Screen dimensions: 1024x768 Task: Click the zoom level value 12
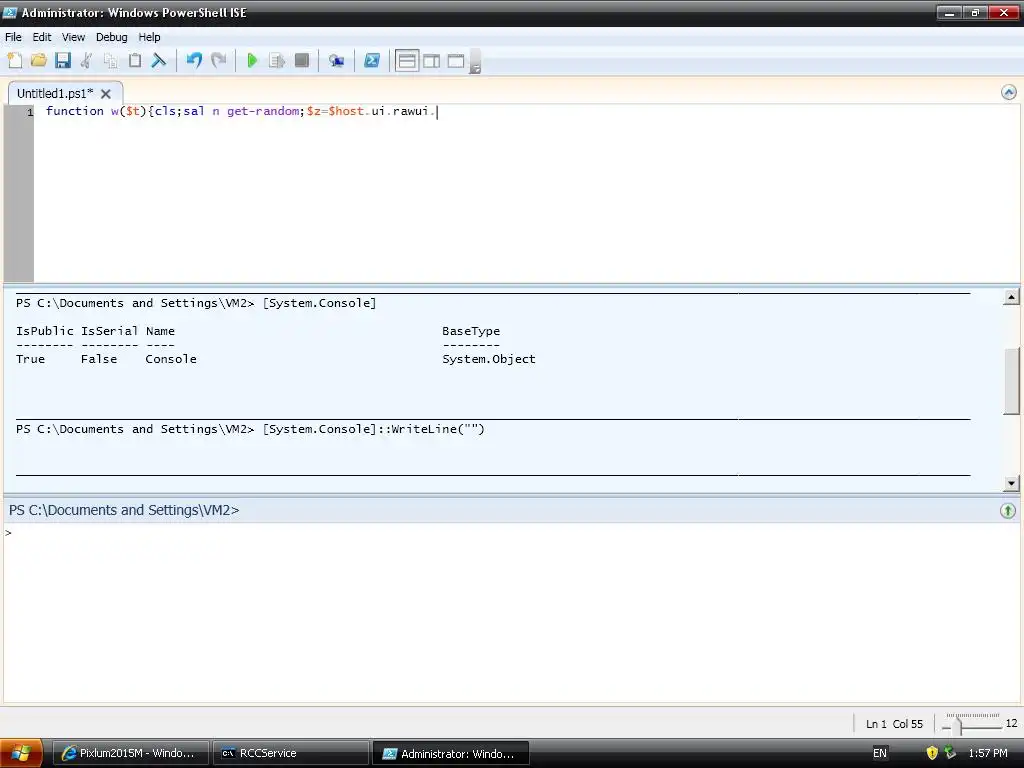[1012, 724]
